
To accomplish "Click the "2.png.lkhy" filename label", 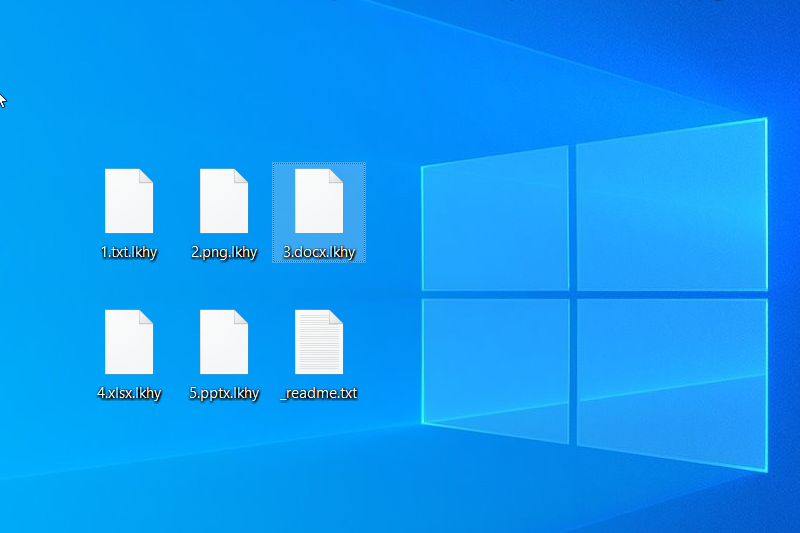I will [224, 253].
